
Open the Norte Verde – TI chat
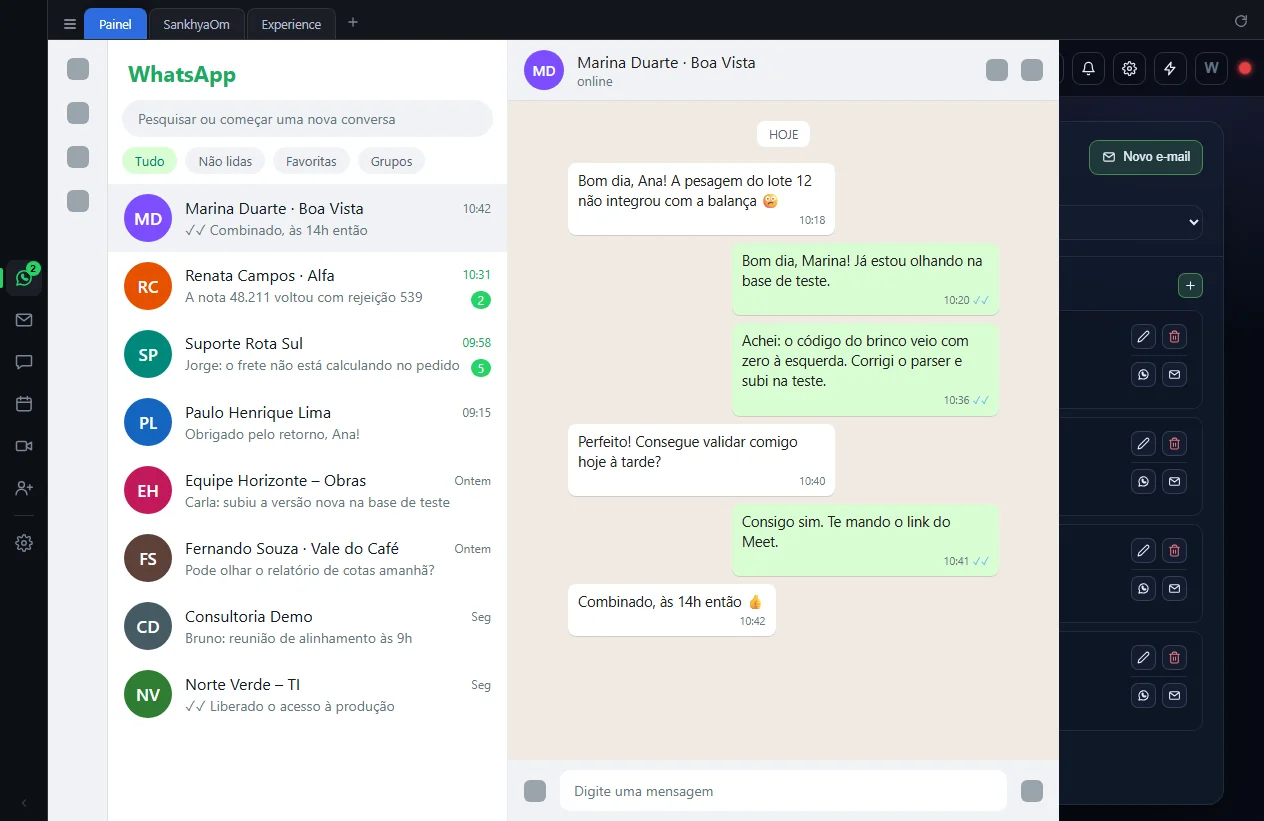307,694
